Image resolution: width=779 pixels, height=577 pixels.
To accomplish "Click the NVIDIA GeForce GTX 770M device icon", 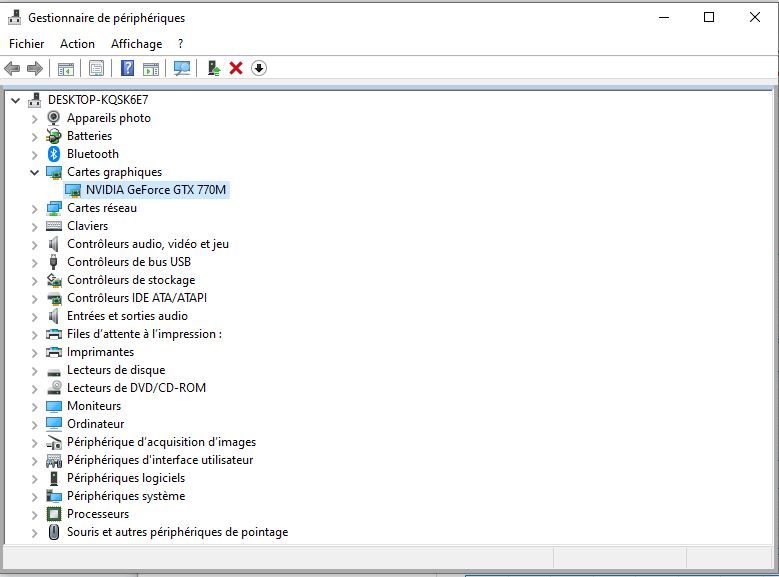I will (x=73, y=190).
